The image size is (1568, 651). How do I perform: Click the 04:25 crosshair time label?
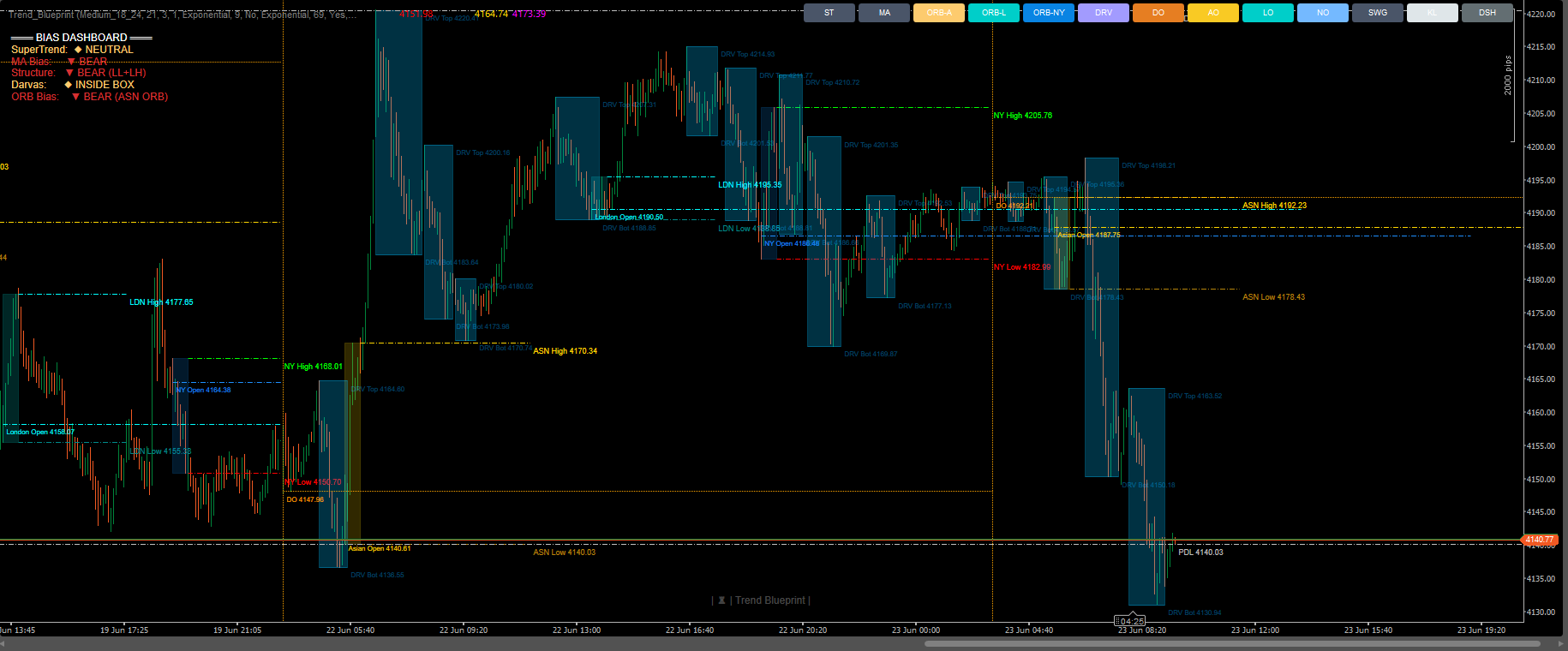click(x=1131, y=621)
